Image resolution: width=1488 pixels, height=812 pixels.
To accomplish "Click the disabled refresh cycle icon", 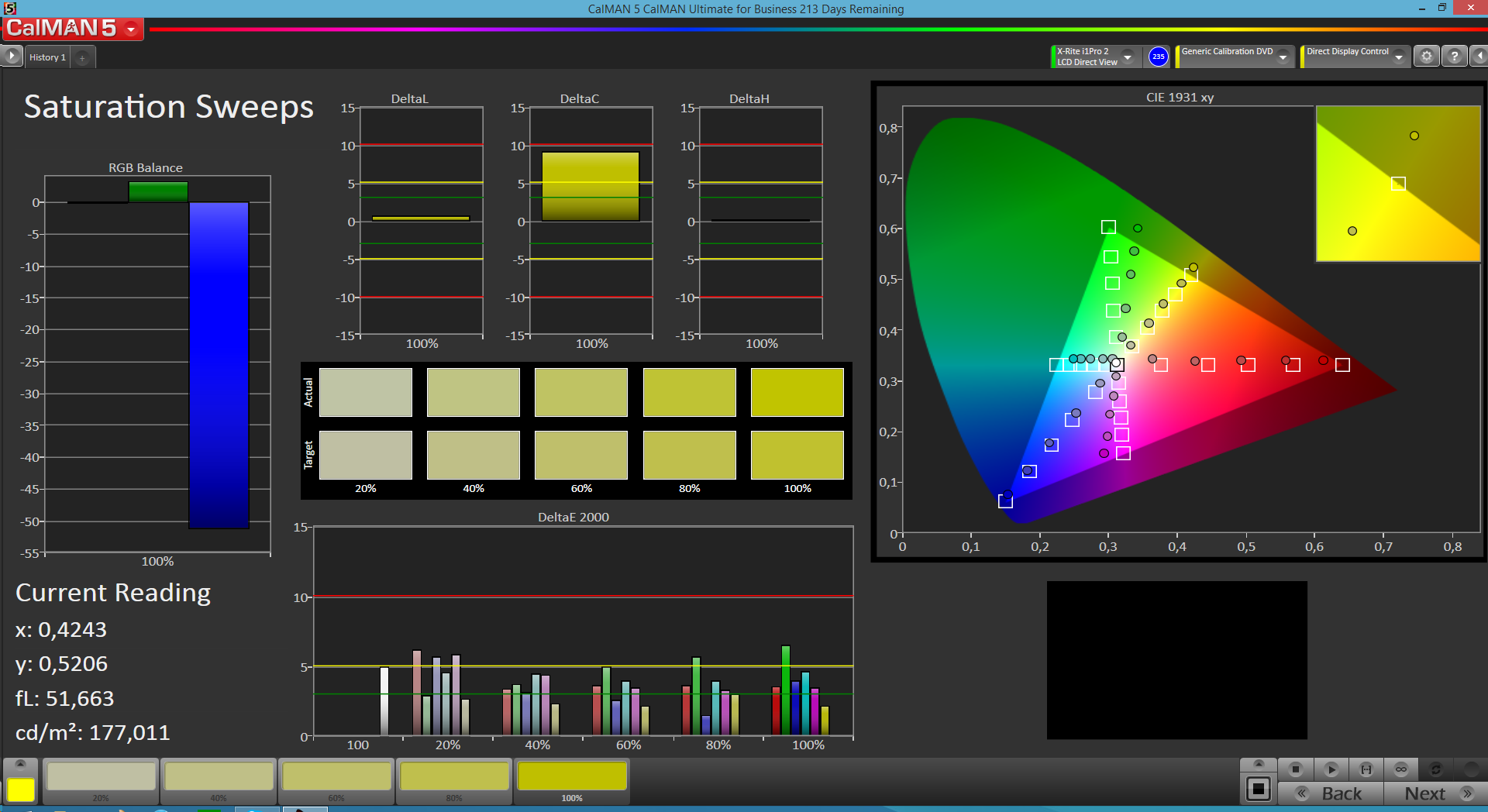I will [1435, 769].
